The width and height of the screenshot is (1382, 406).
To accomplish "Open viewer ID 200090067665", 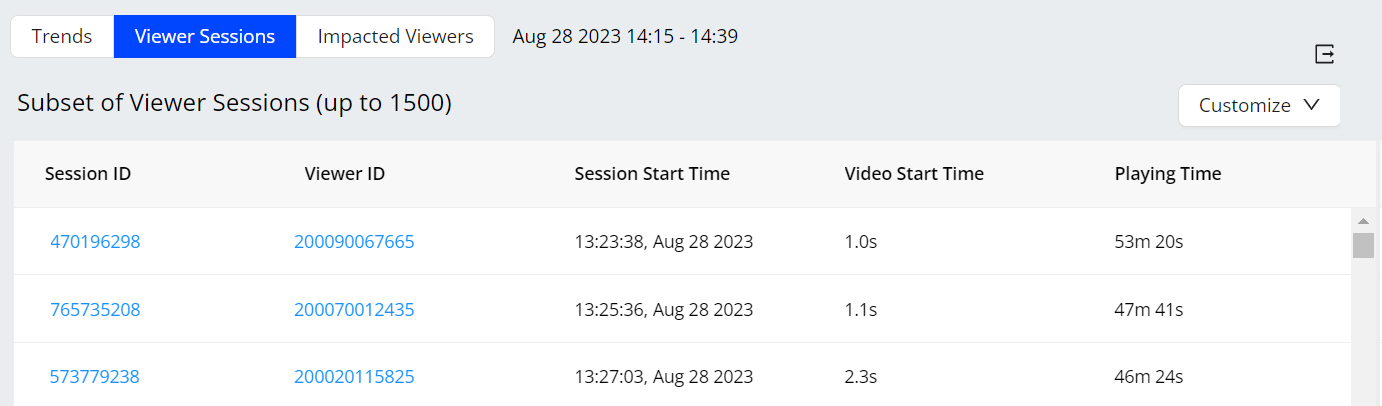I will point(354,241).
